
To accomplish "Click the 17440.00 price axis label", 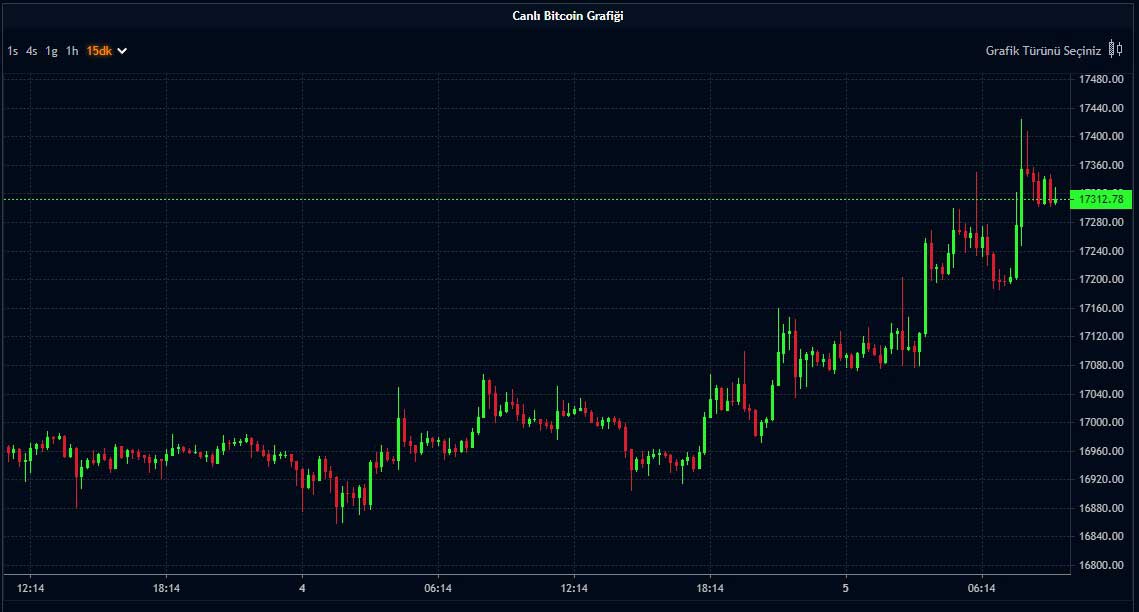I will (x=1101, y=108).
